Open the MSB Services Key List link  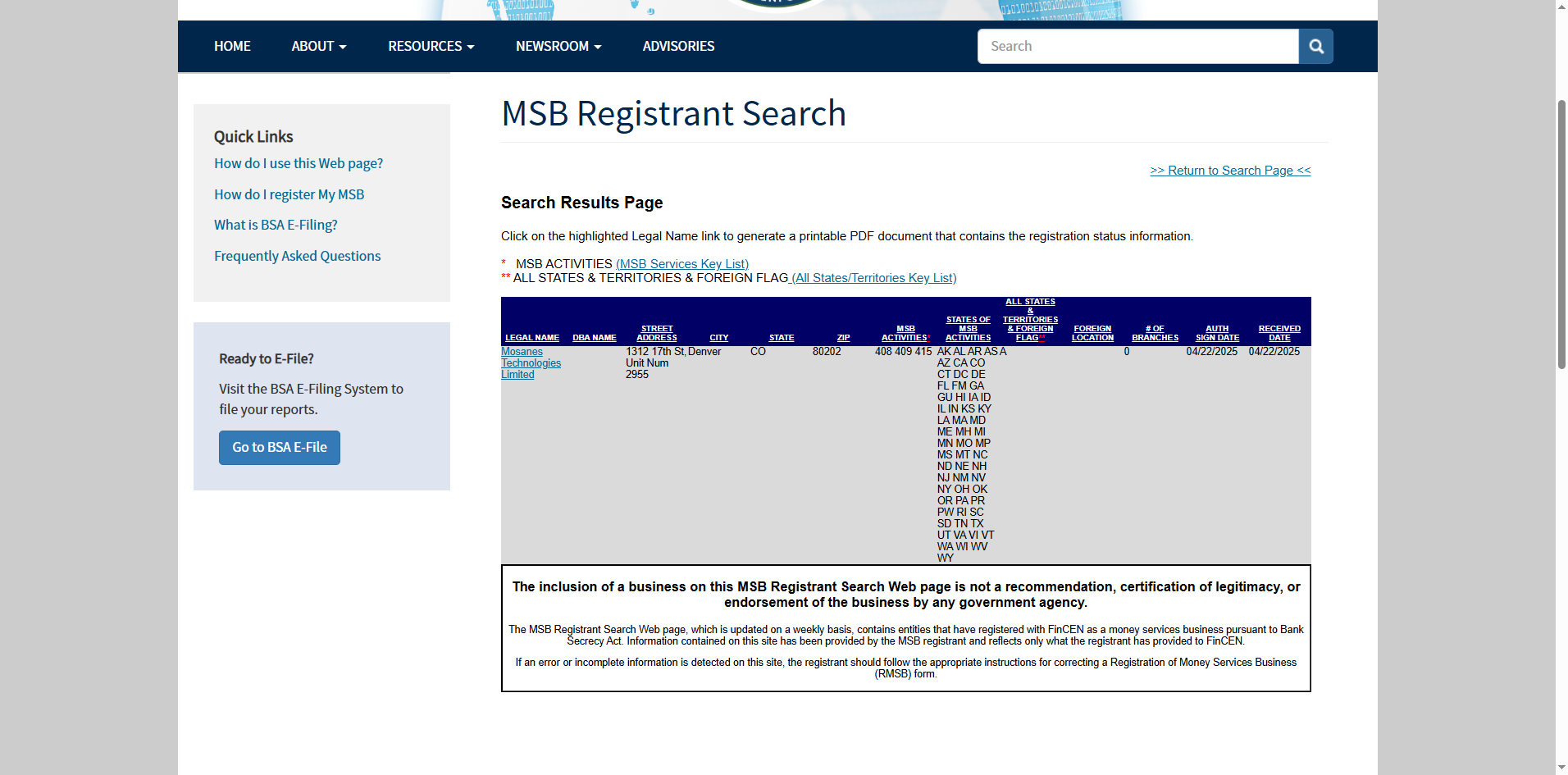[682, 264]
